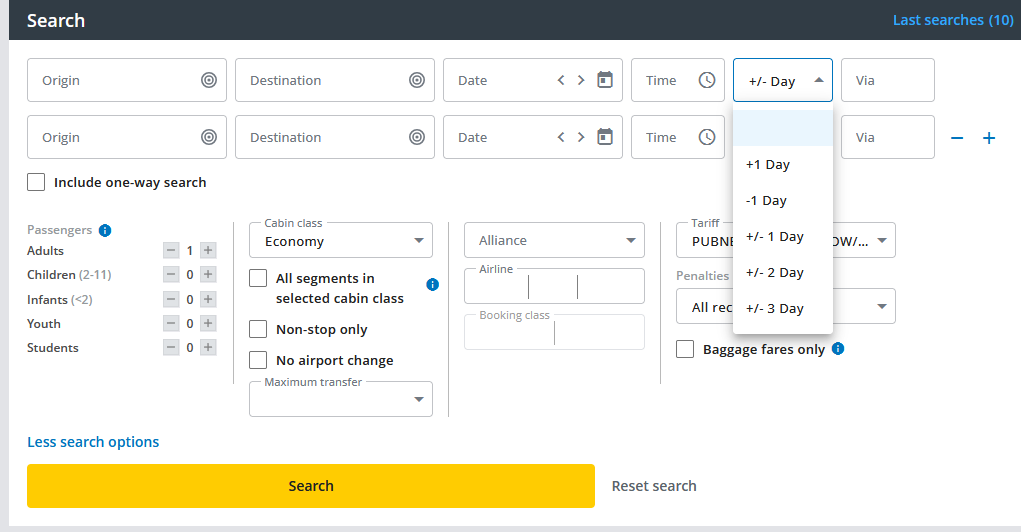Click the plus icon to add flight segment
This screenshot has height=532, width=1021.
coord(989,138)
